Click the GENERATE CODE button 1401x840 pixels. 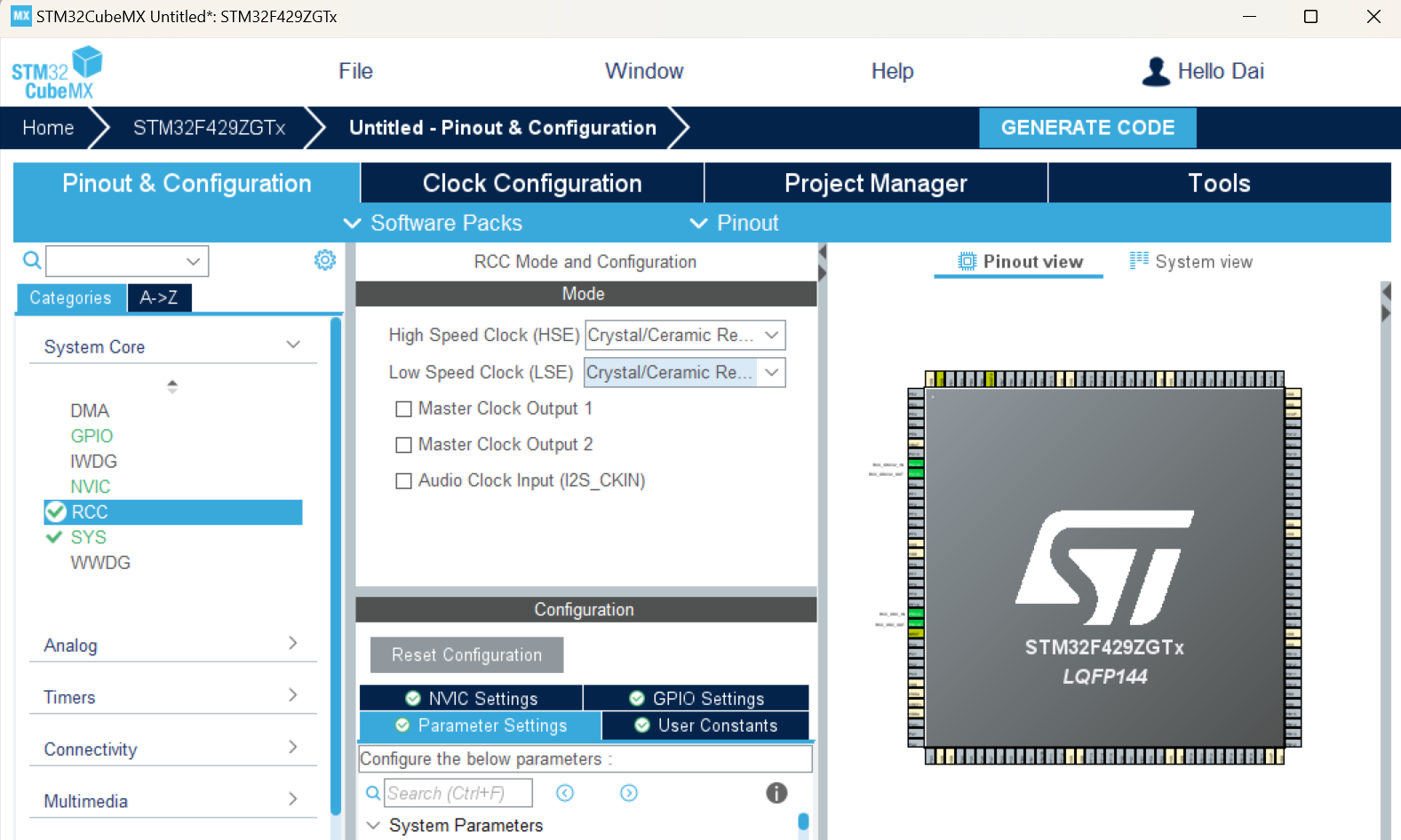click(x=1087, y=128)
